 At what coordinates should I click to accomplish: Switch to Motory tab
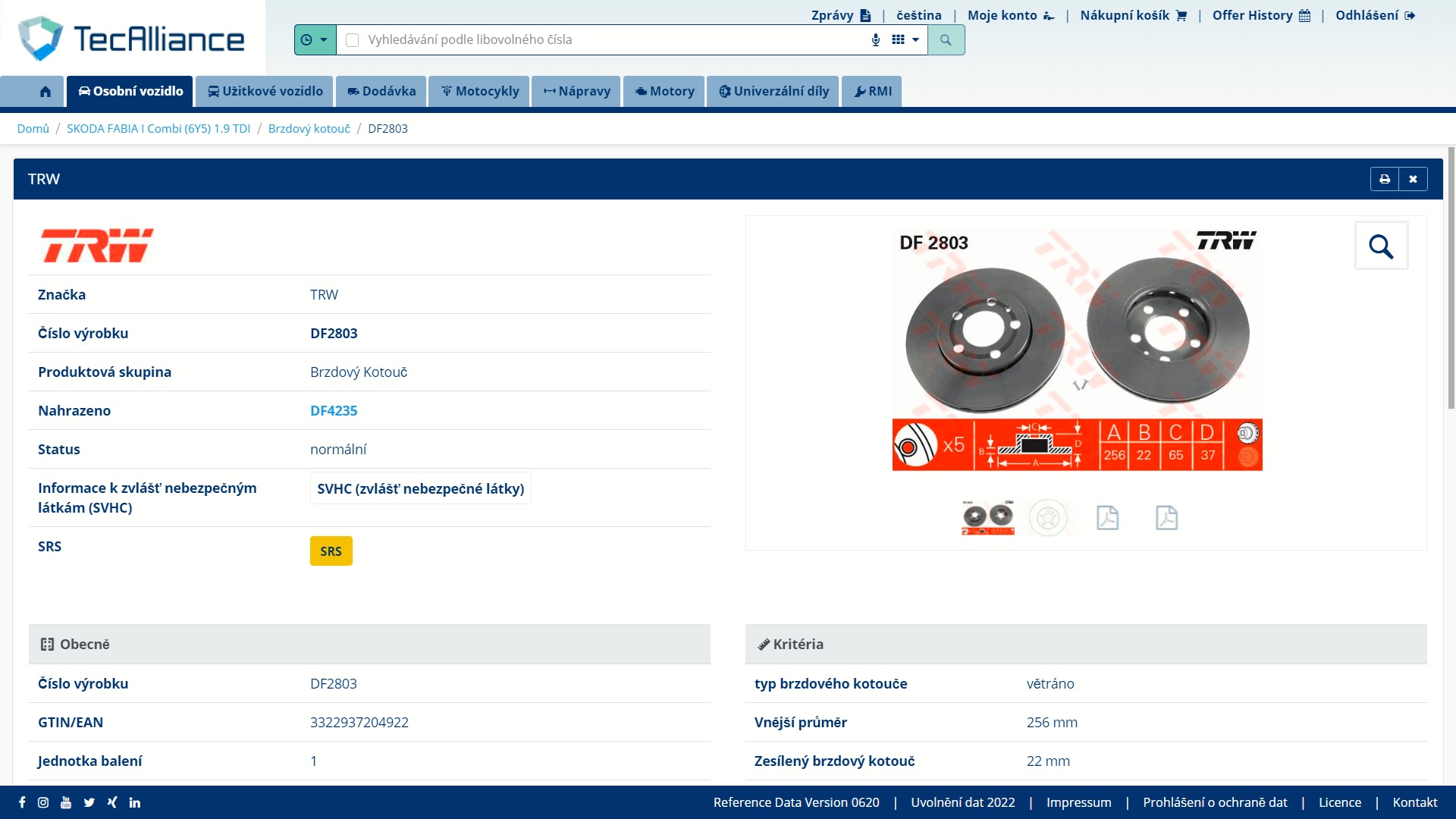tap(664, 91)
